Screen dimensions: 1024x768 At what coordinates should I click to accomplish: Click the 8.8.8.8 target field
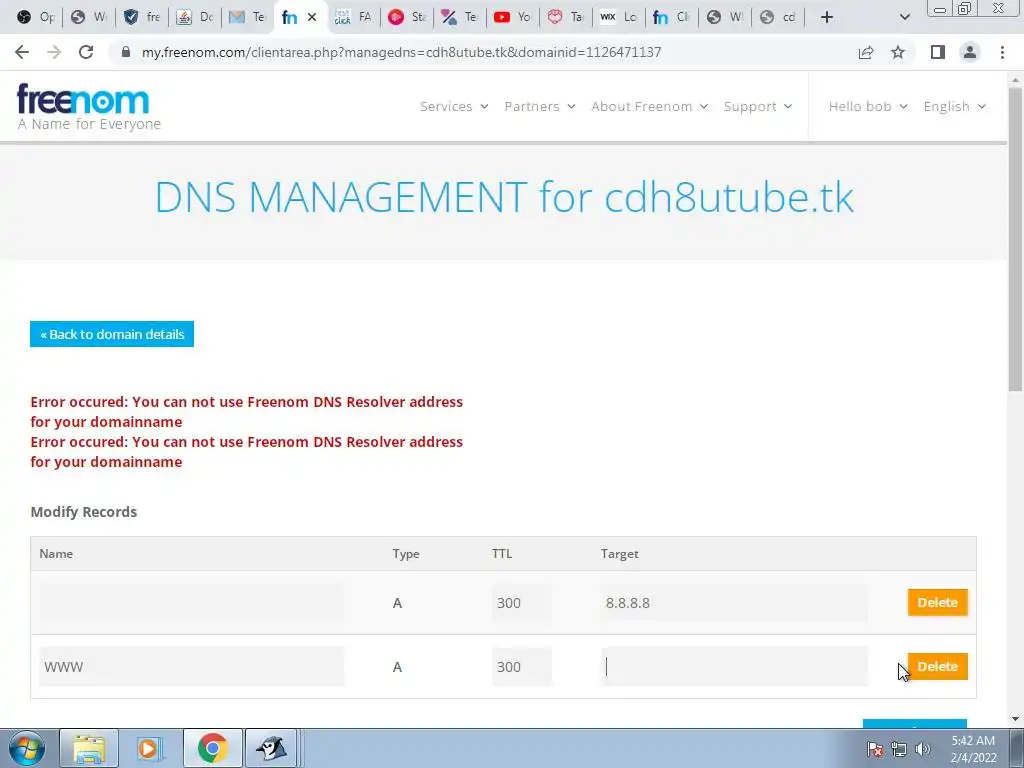(734, 603)
